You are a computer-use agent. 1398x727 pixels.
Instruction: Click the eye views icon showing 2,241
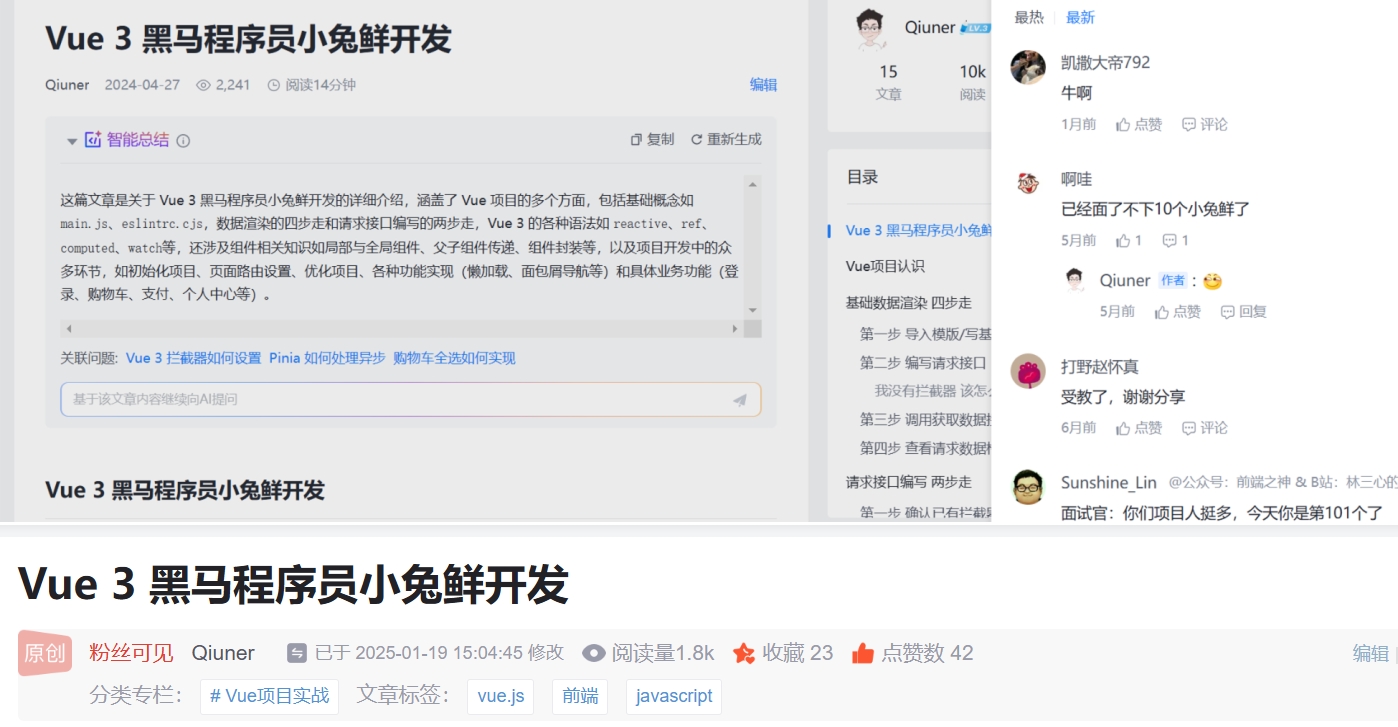tap(203, 85)
